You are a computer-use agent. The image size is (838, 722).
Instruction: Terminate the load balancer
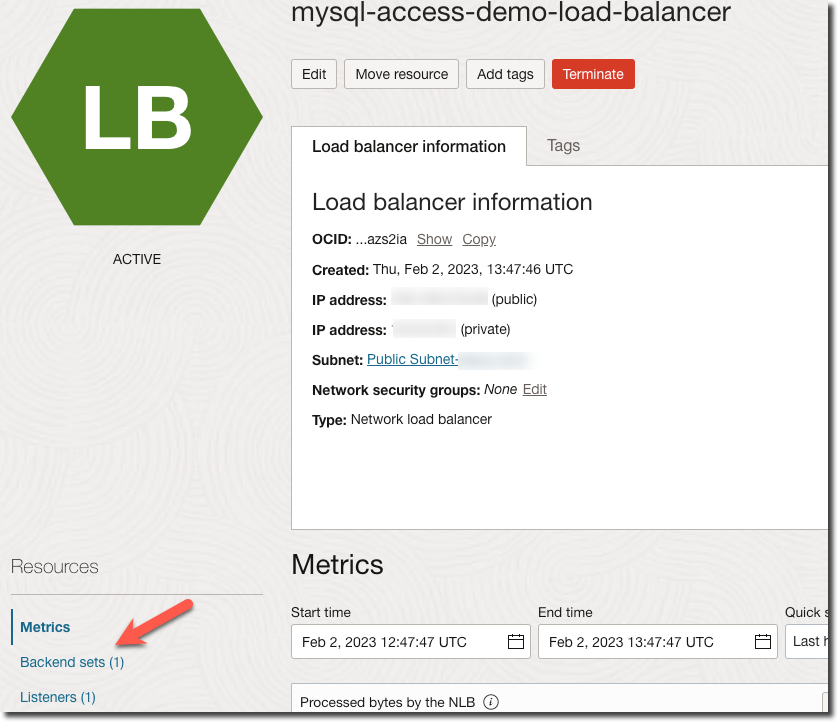tap(593, 73)
